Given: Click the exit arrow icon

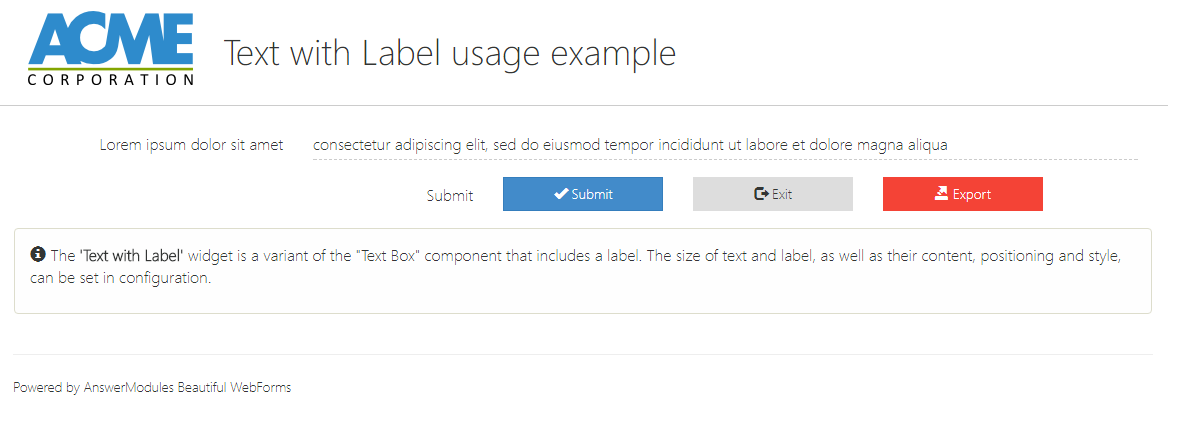Looking at the screenshot, I should click(761, 194).
